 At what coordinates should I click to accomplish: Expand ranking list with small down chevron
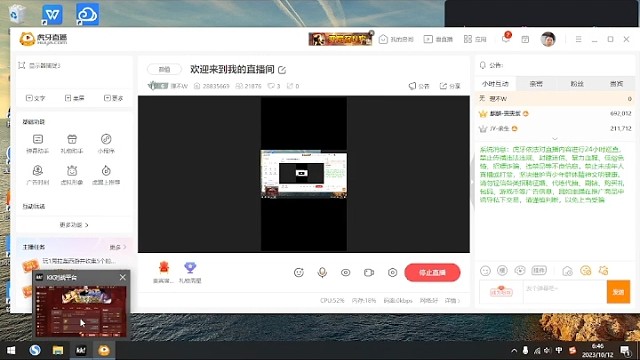click(x=555, y=139)
